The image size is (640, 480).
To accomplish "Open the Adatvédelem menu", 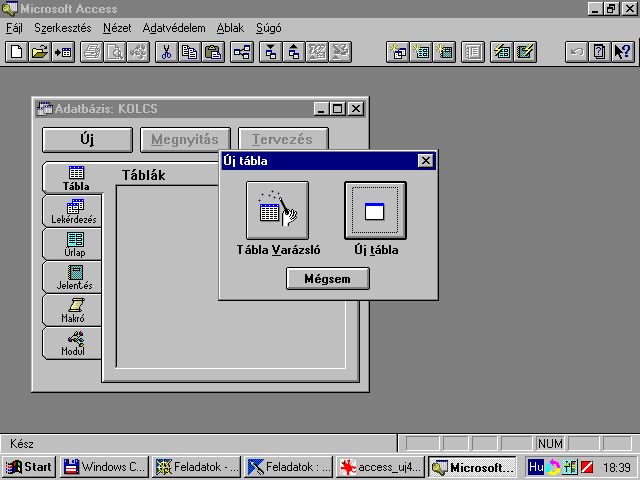I will [x=172, y=28].
